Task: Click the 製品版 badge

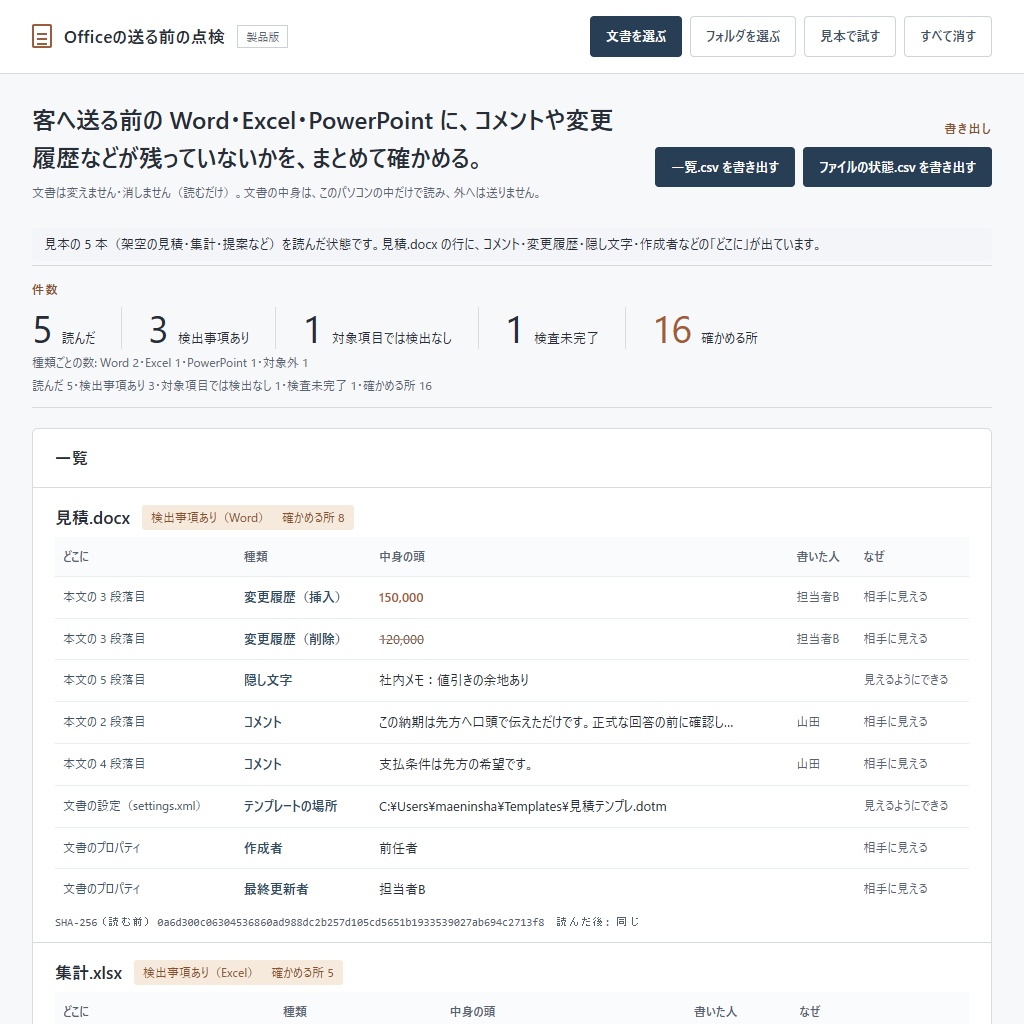Action: coord(263,37)
